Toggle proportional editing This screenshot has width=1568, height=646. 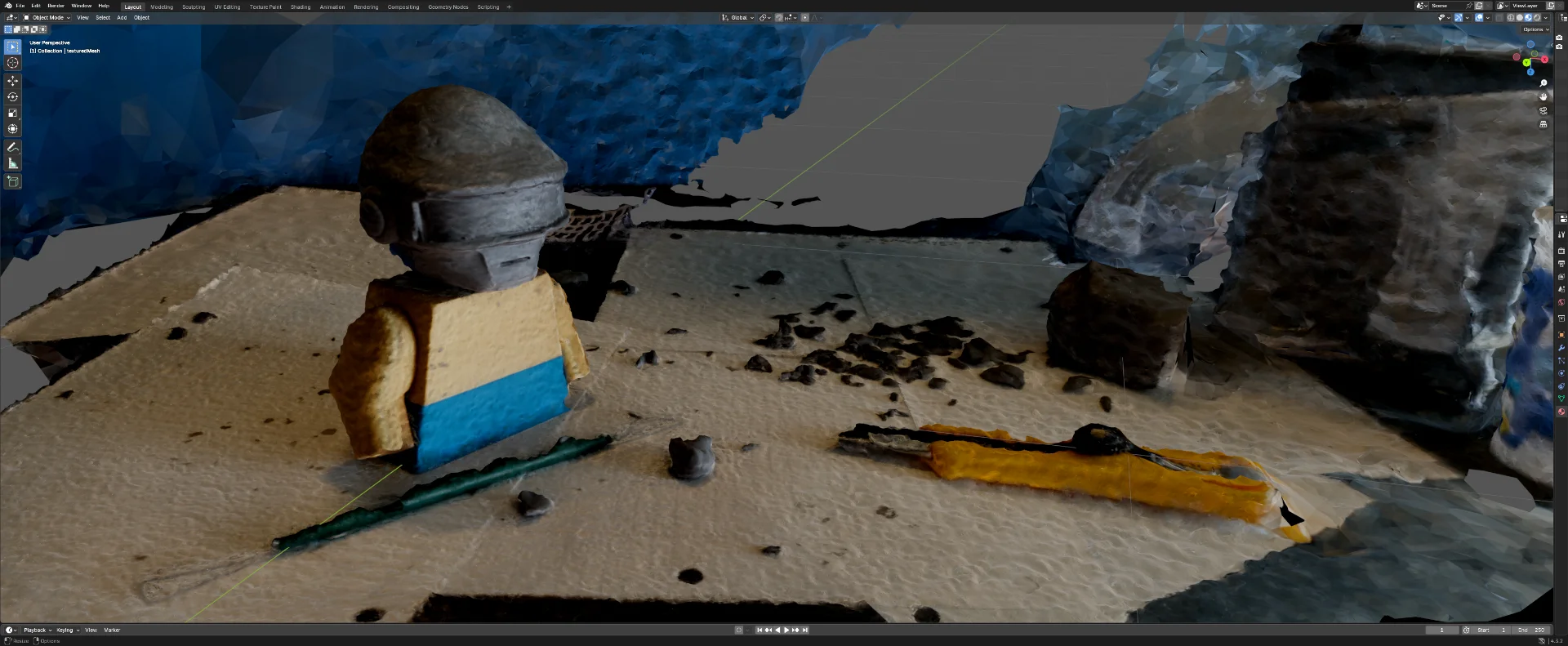(x=804, y=17)
